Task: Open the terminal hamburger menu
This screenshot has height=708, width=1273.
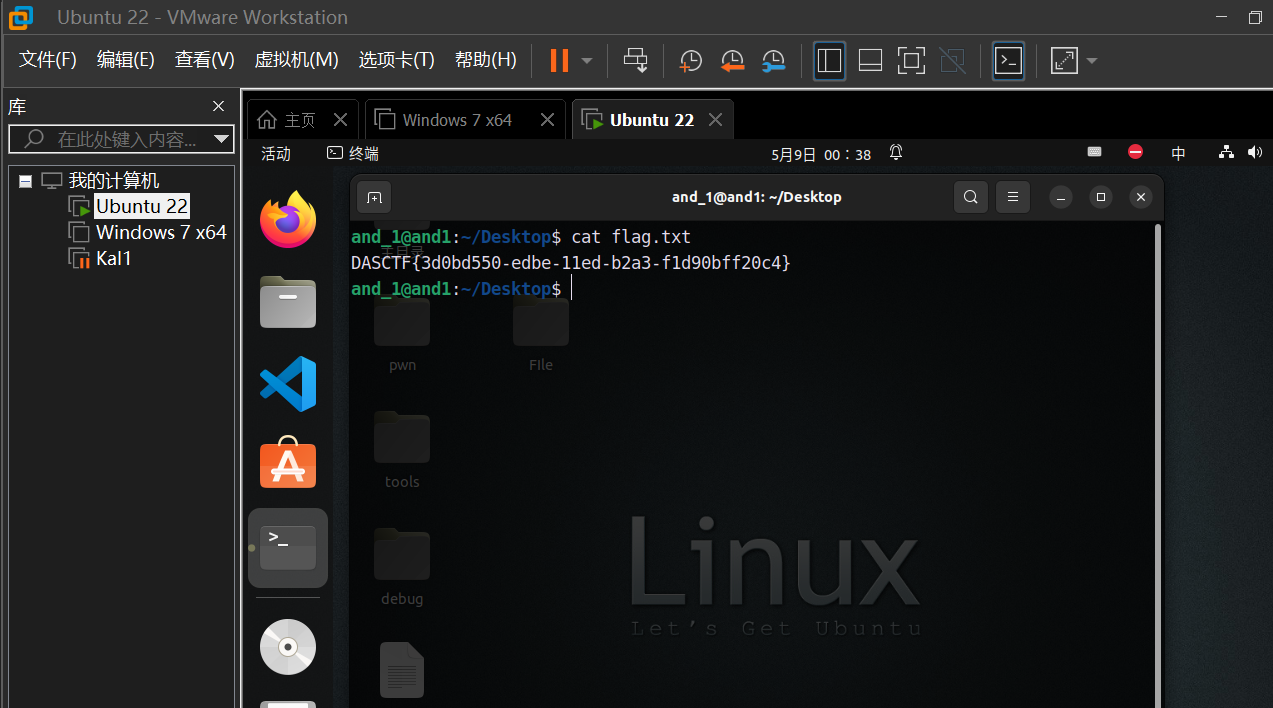Action: point(1012,197)
